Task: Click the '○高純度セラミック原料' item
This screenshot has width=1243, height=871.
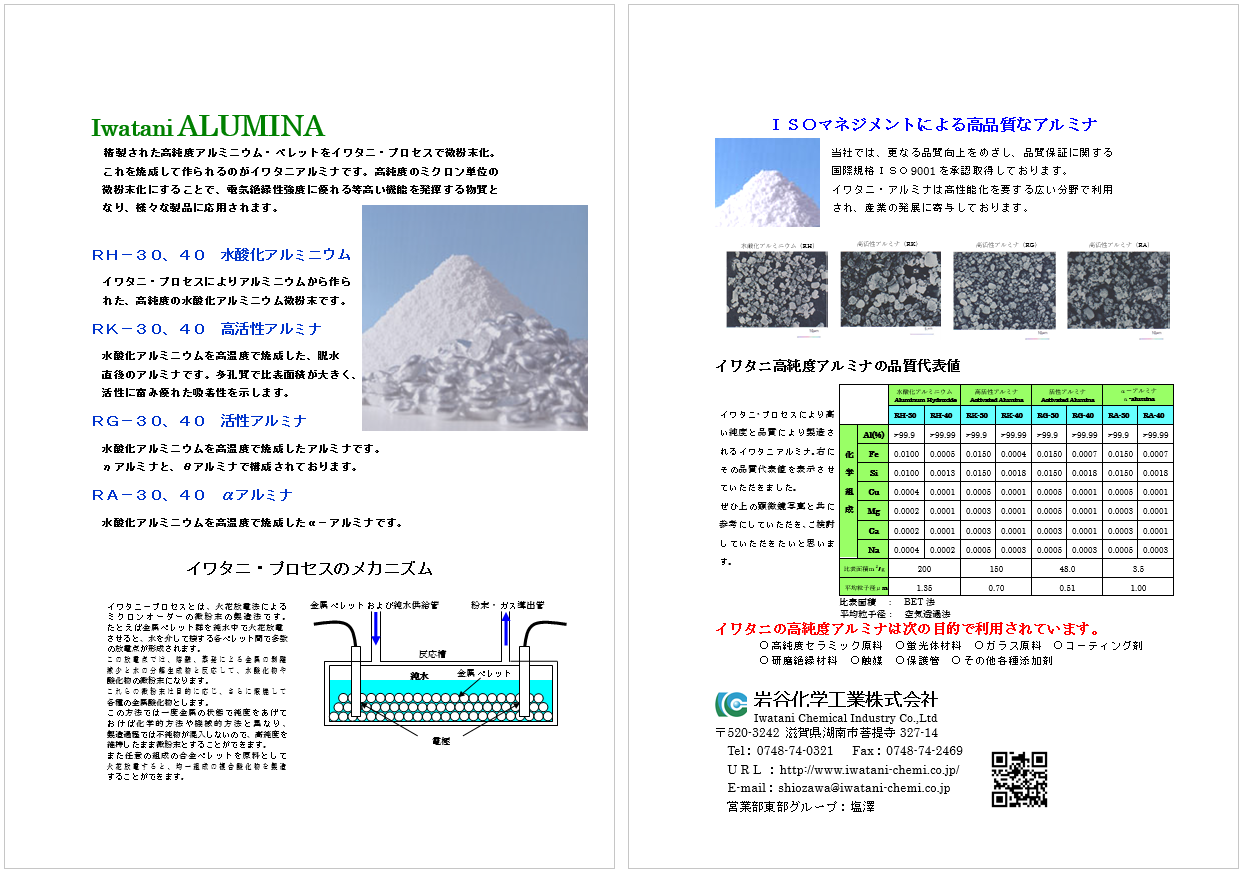Action: click(822, 646)
